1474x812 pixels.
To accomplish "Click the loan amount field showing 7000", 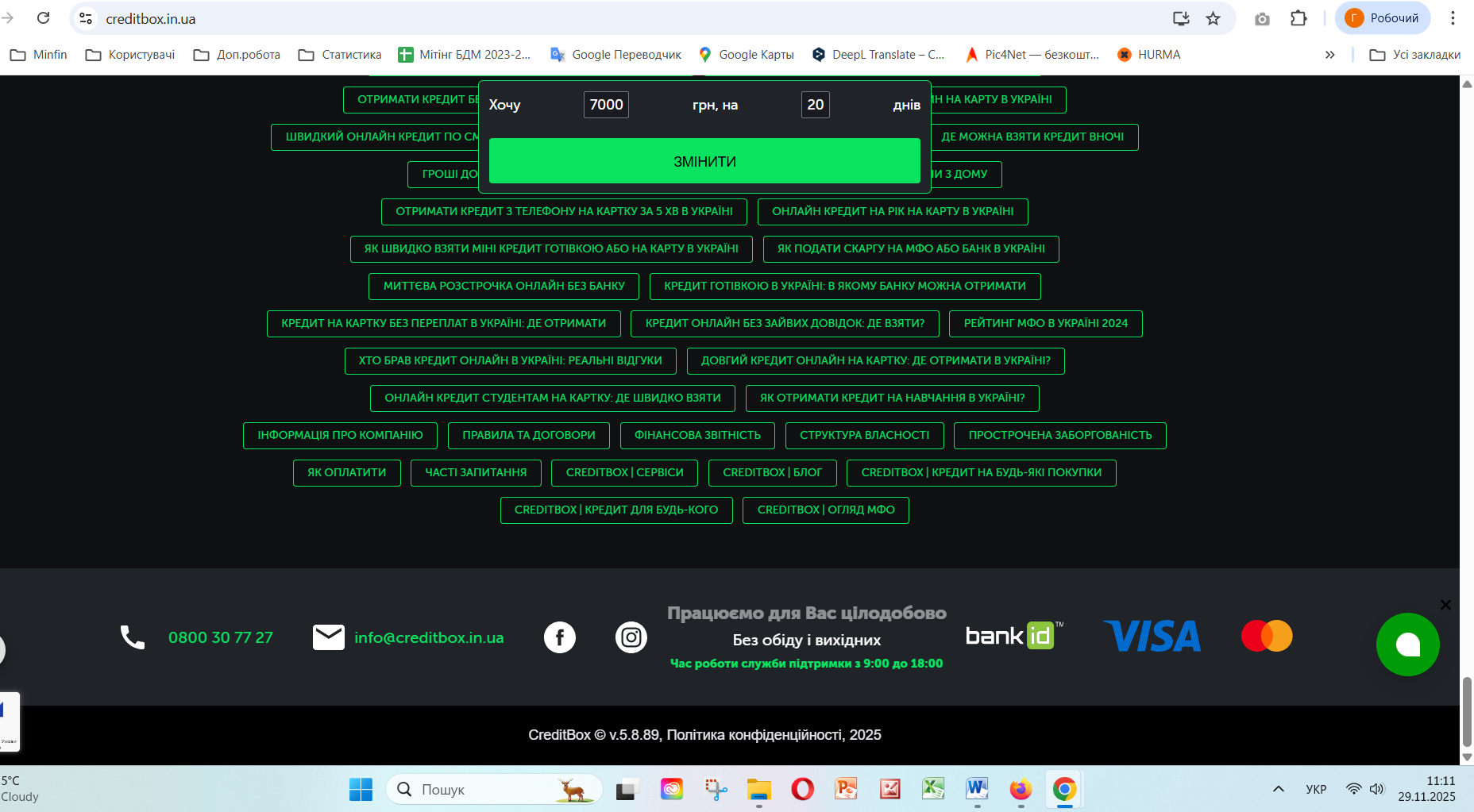I will (606, 105).
